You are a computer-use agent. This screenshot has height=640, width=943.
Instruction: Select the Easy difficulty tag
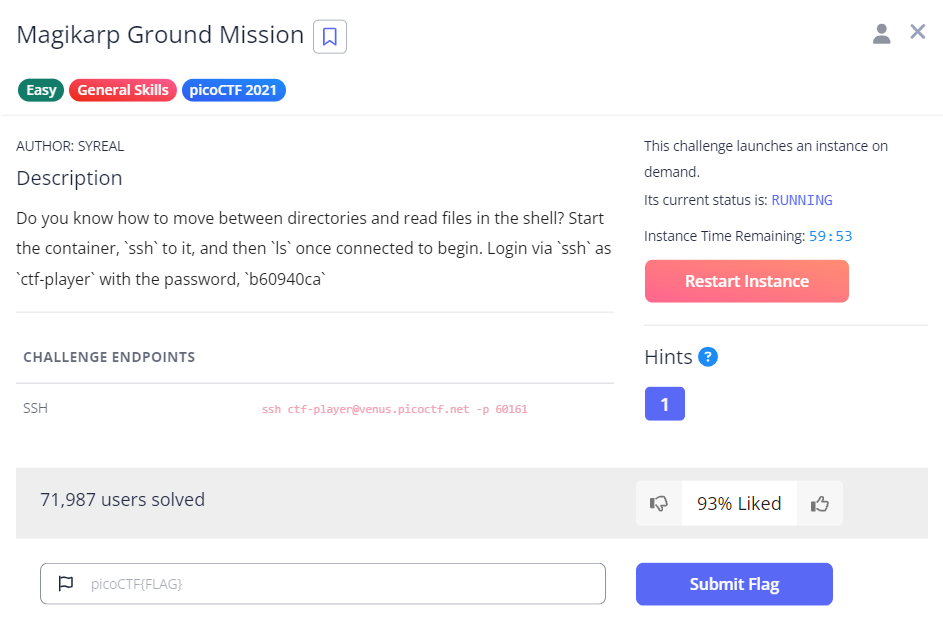(41, 90)
